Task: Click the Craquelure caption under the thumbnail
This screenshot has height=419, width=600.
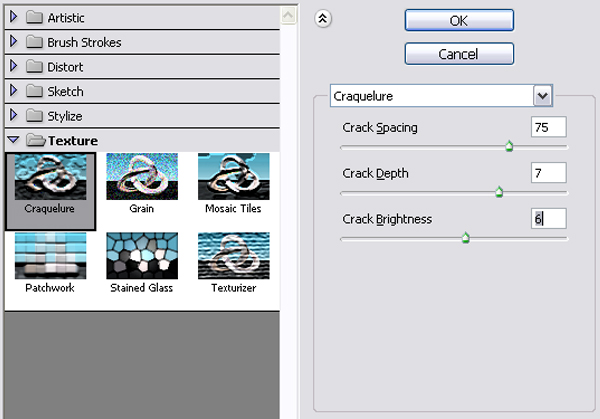Action: [49, 209]
